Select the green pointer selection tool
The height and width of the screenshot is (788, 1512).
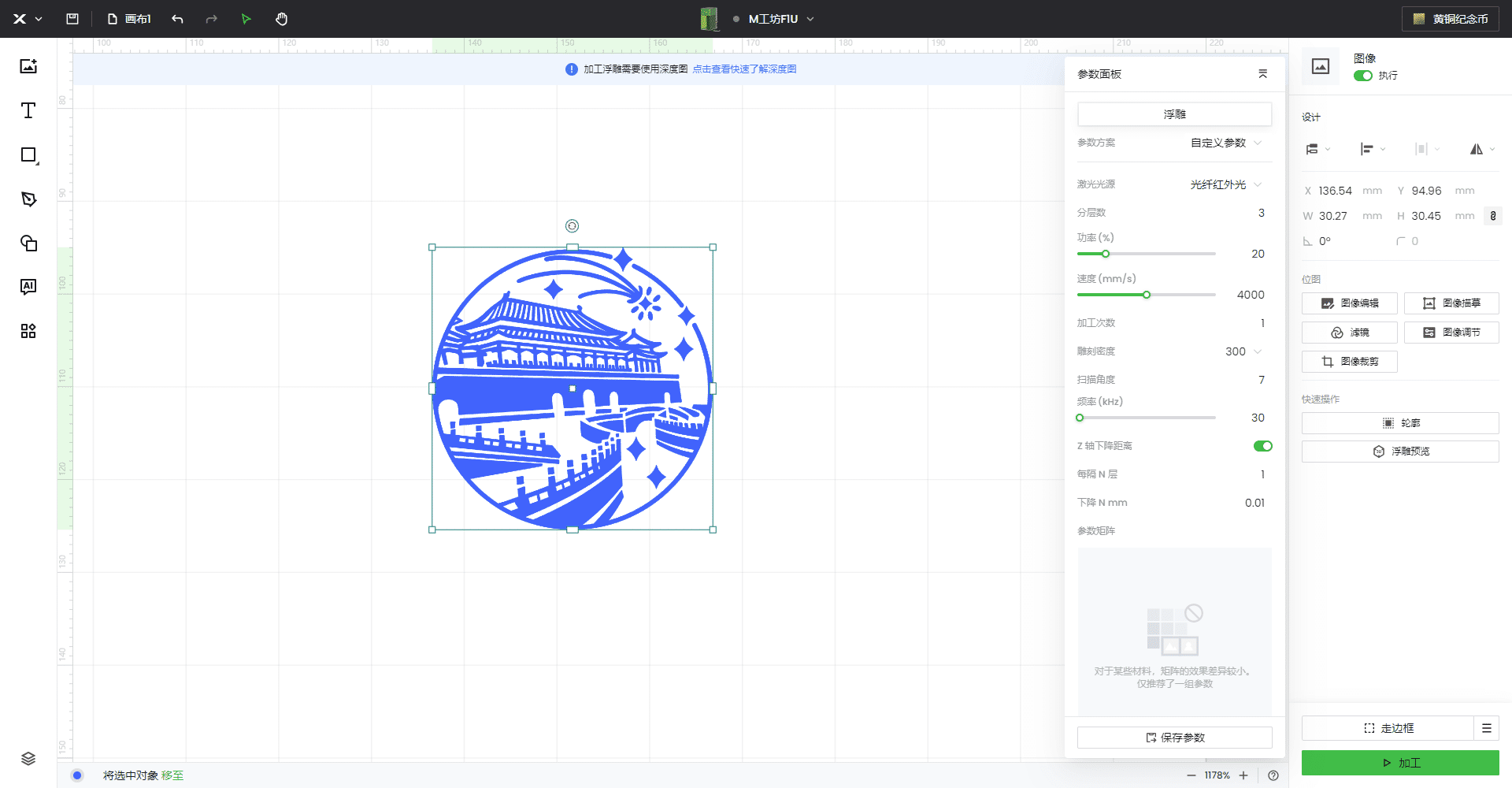(x=246, y=19)
